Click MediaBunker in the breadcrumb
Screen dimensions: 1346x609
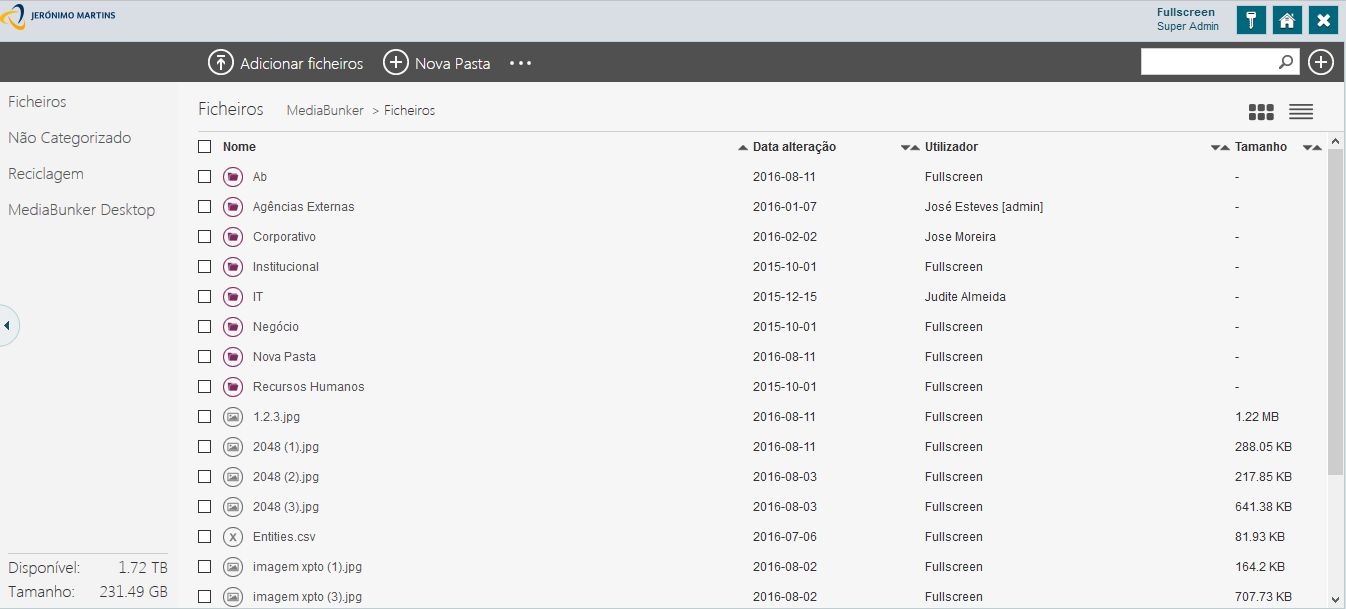pyautogui.click(x=325, y=111)
